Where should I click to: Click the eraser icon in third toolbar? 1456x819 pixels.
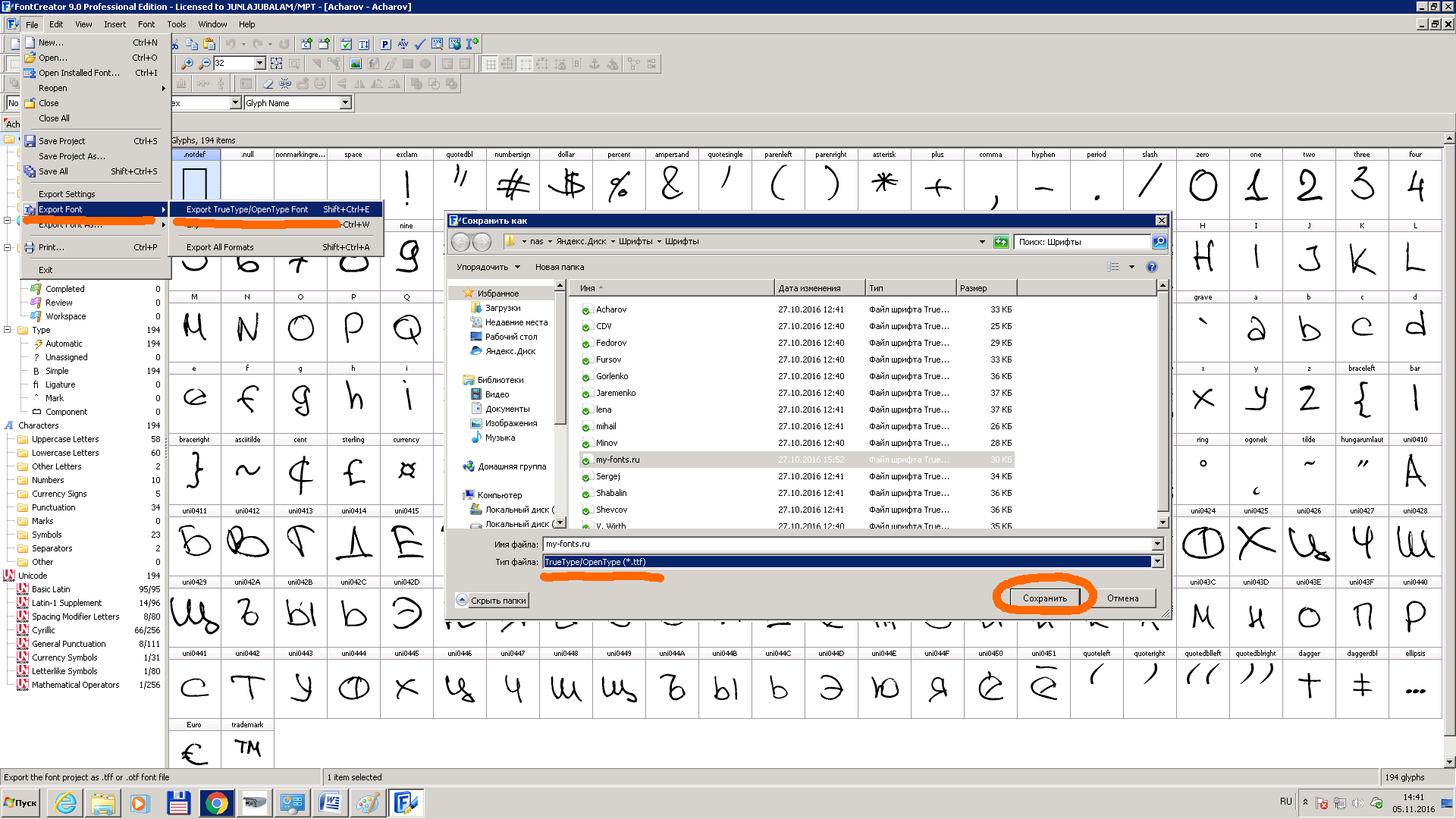pos(267,83)
